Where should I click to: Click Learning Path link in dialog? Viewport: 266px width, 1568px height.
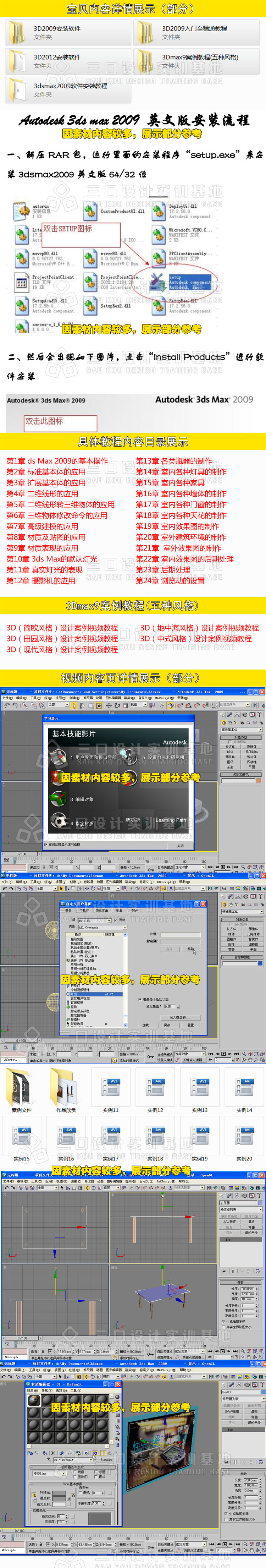pos(171,820)
